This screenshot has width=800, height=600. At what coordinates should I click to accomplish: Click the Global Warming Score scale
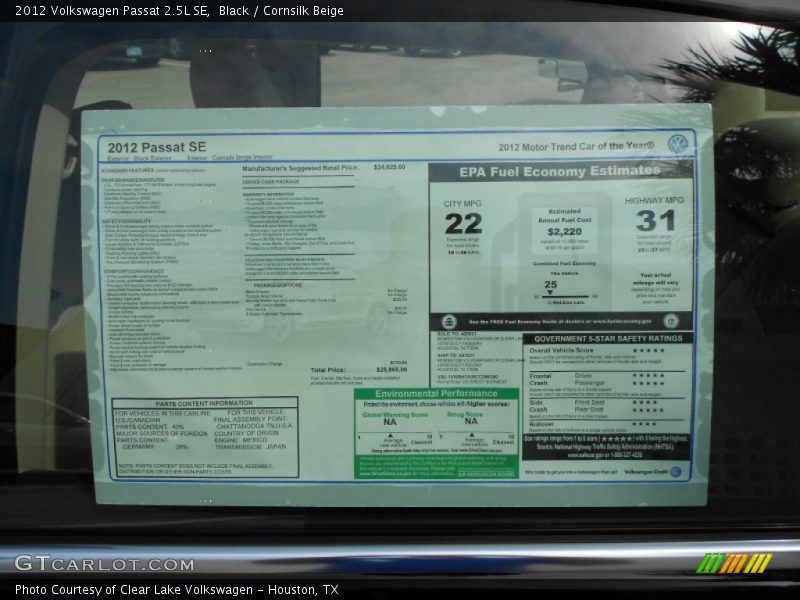coord(395,438)
